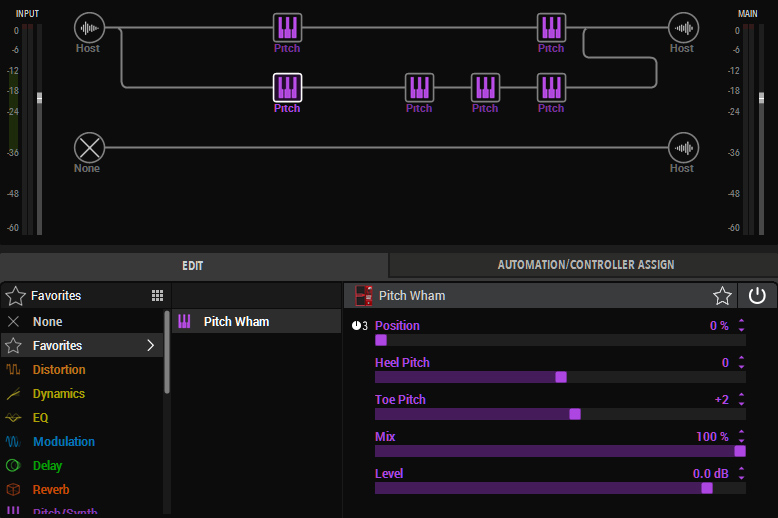Click the upper Host output block
This screenshot has width=778, height=518.
coord(683,27)
